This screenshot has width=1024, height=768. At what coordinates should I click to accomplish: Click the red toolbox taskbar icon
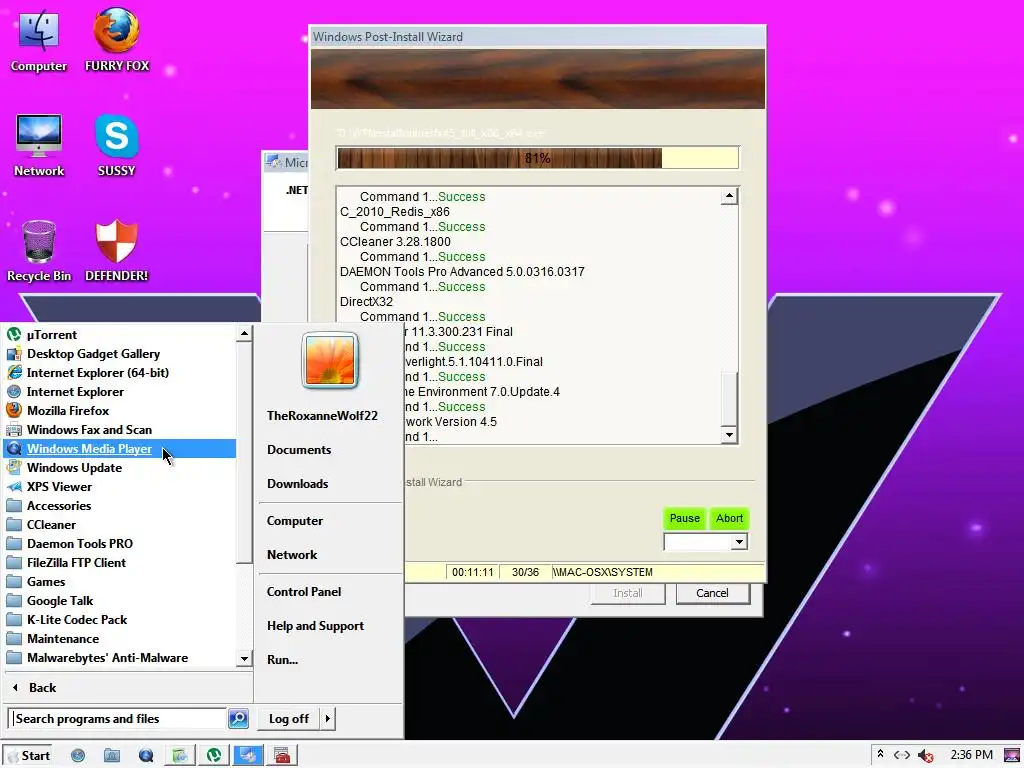[282, 756]
